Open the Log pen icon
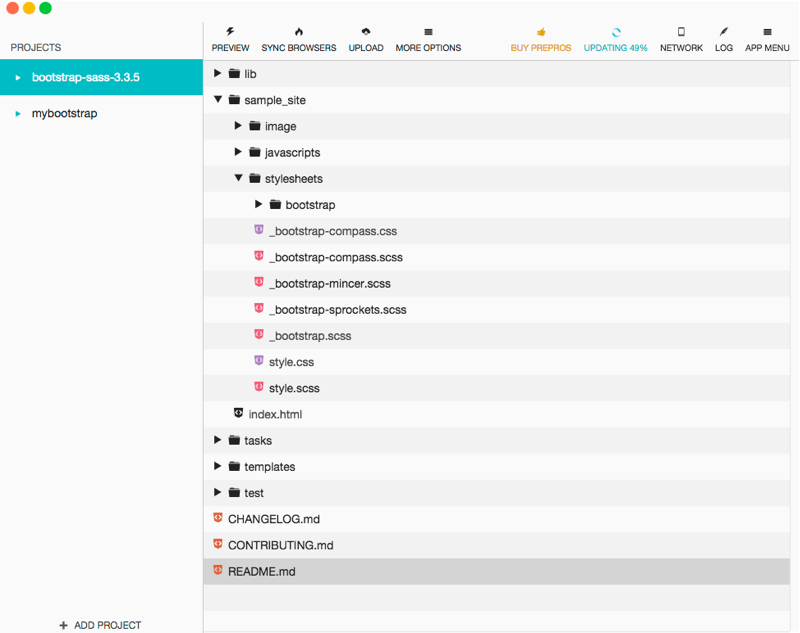This screenshot has height=633, width=800. (x=723, y=32)
